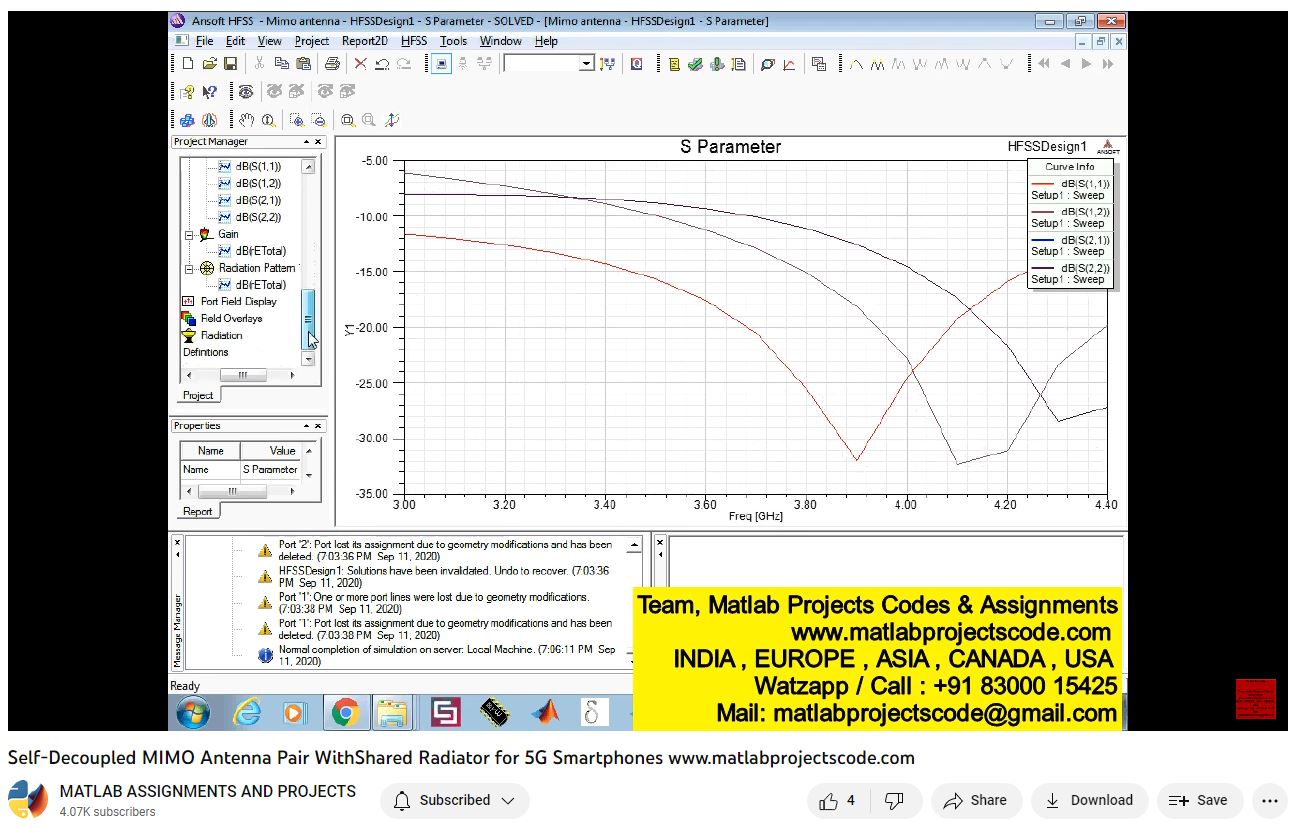
Task: Collapse the Gain tree node
Action: pyautogui.click(x=190, y=234)
